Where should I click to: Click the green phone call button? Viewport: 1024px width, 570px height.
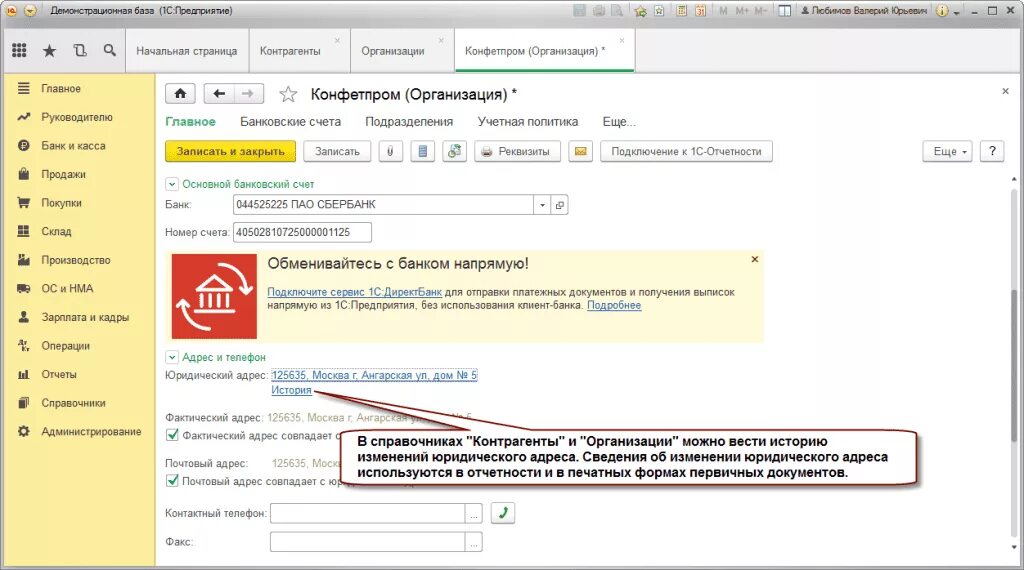point(503,513)
